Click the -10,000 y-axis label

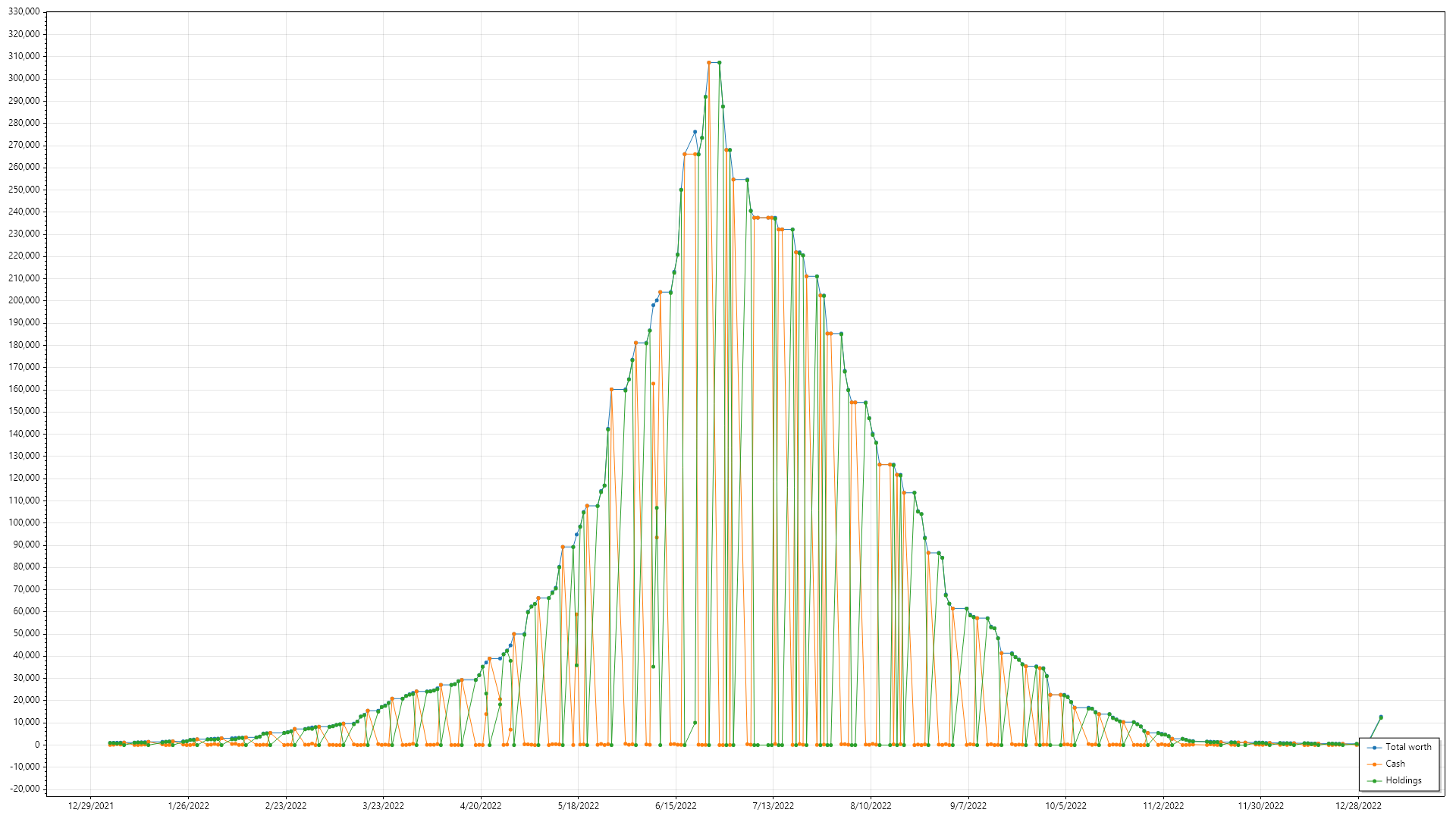[25, 767]
